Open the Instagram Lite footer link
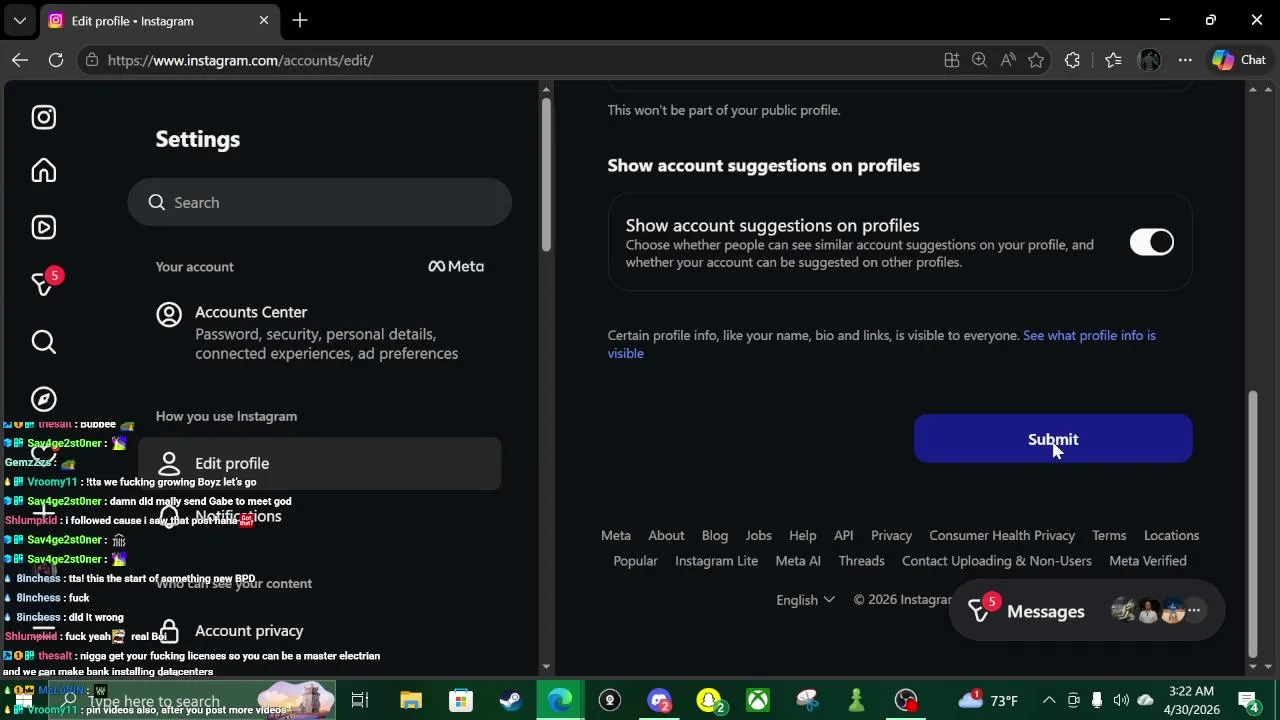Viewport: 1280px width, 720px height. pyautogui.click(x=716, y=561)
